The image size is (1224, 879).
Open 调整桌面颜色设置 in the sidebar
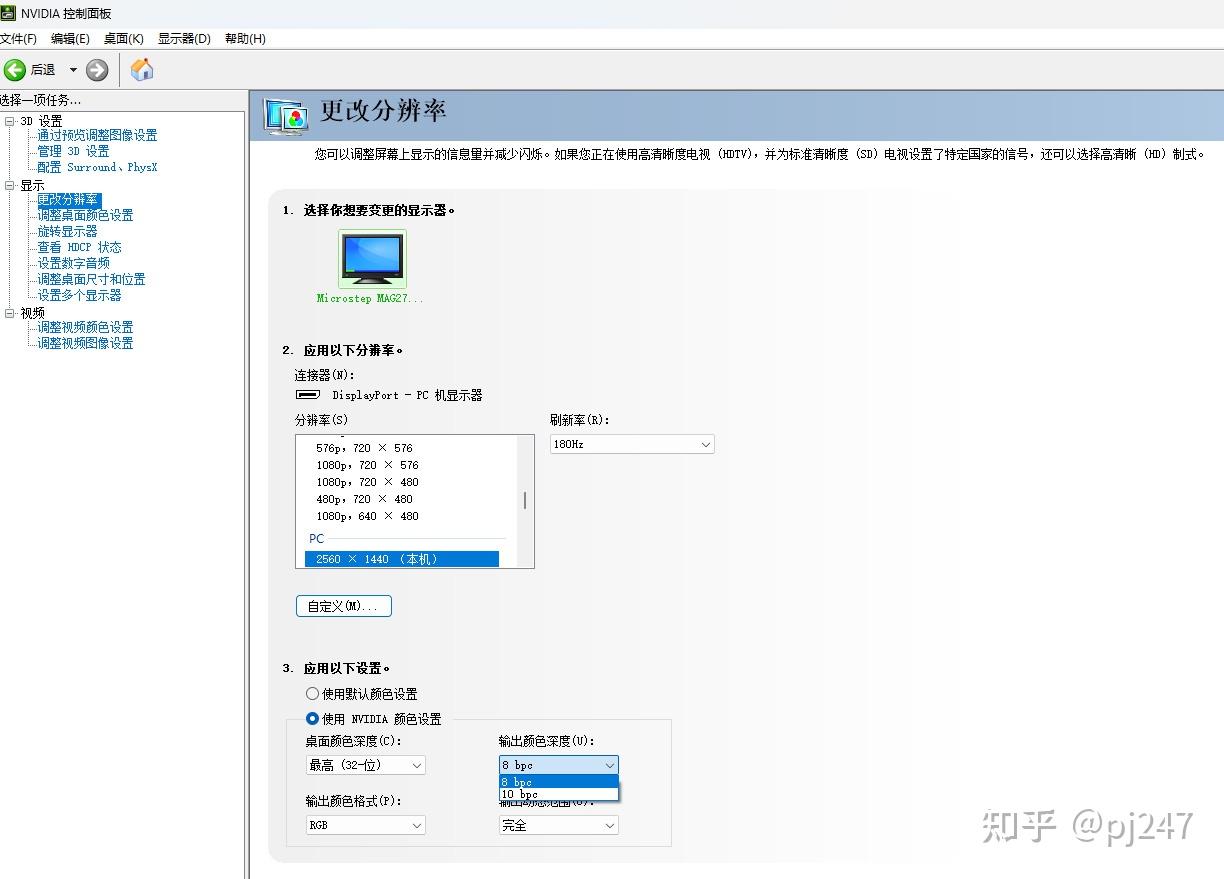pos(85,215)
